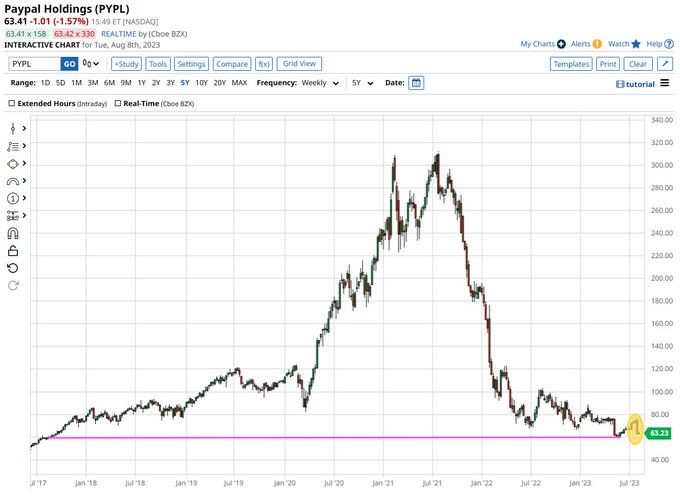Expand shapes tool options chevron
Image resolution: width=680 pixels, height=497 pixels.
(24, 163)
